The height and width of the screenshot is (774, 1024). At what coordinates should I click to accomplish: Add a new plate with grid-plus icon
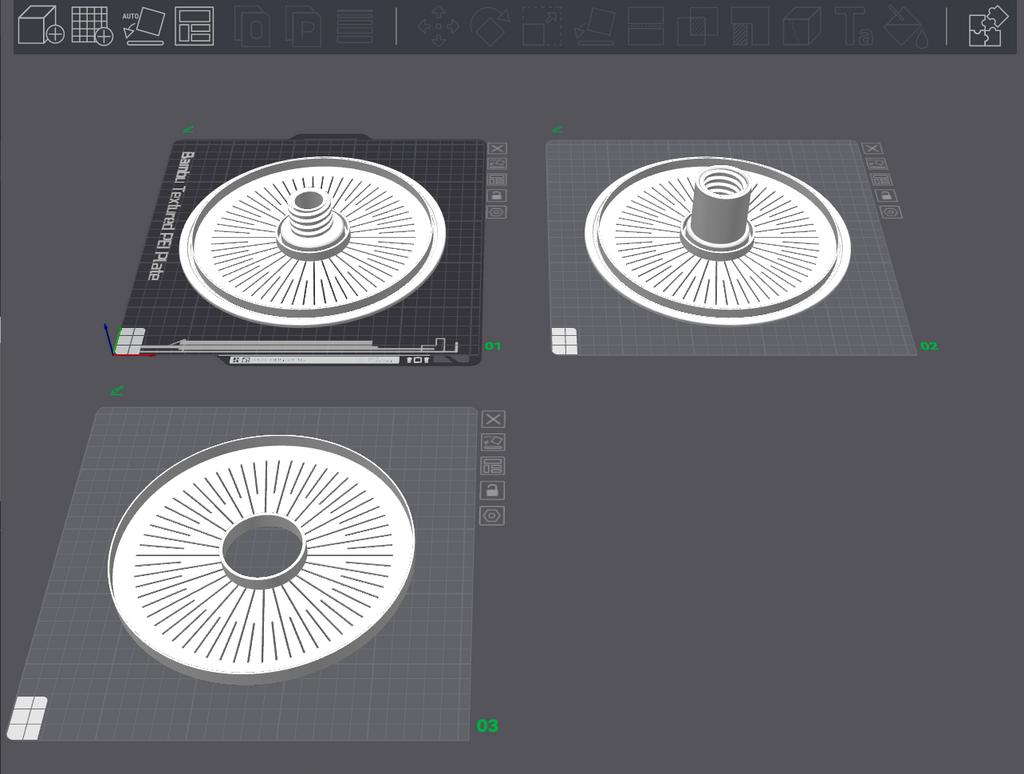(91, 25)
